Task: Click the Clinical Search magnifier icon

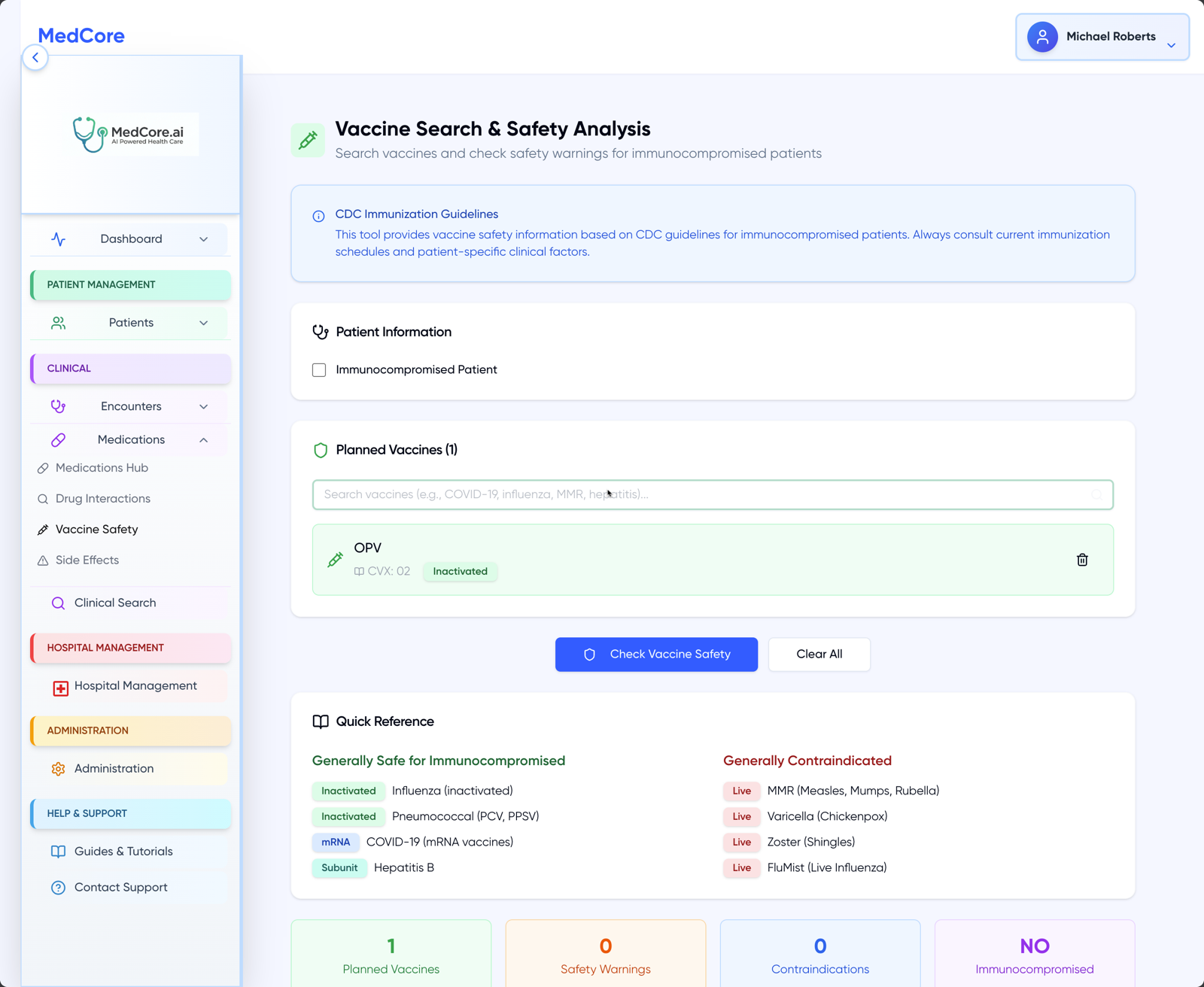Action: (x=58, y=603)
